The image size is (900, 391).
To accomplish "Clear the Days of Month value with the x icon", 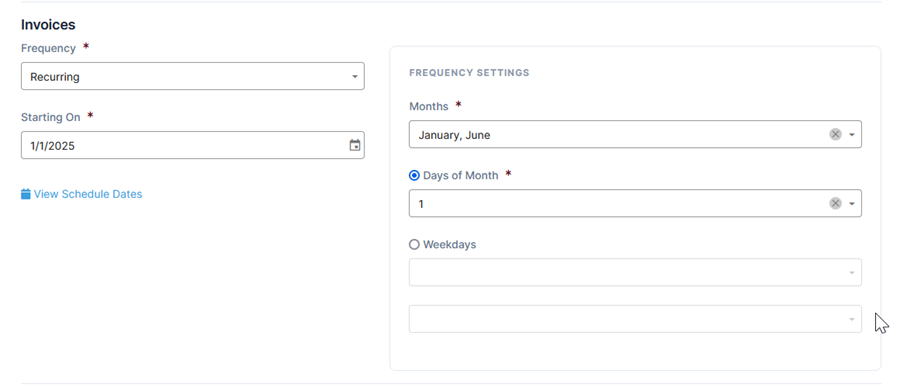I will [835, 203].
